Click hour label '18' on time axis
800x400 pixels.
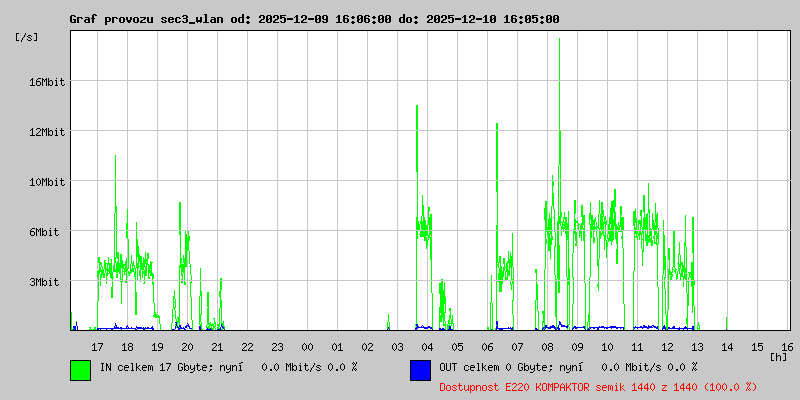tap(128, 347)
